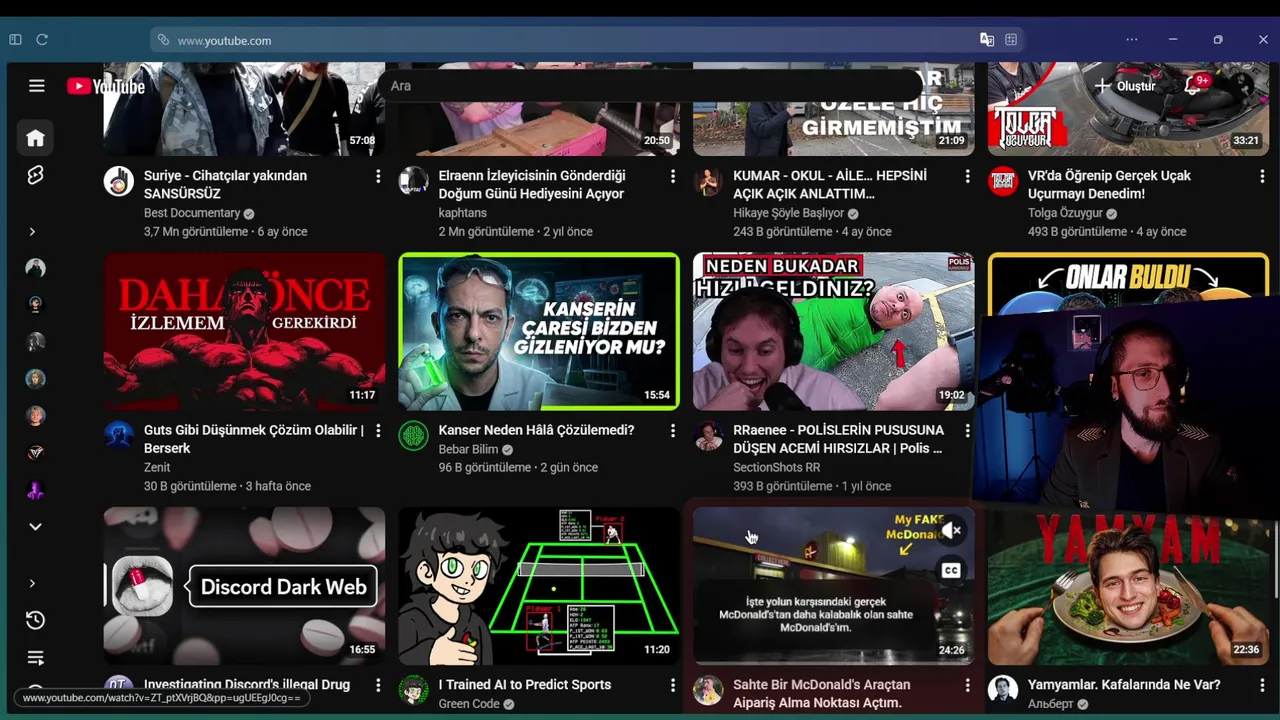
Task: Open options menu for Kanser Neden Hâlâ video
Action: (x=673, y=430)
